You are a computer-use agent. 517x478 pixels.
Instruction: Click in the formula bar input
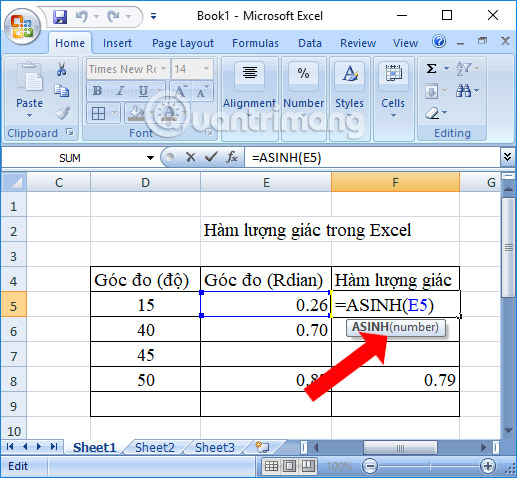[372, 157]
